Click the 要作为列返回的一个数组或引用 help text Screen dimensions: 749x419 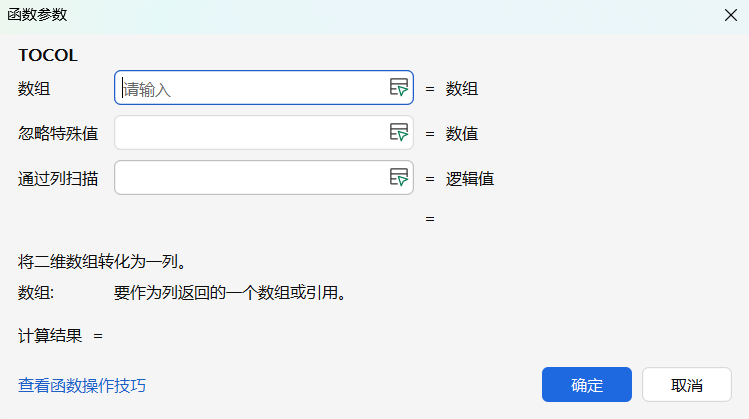pyautogui.click(x=231, y=293)
